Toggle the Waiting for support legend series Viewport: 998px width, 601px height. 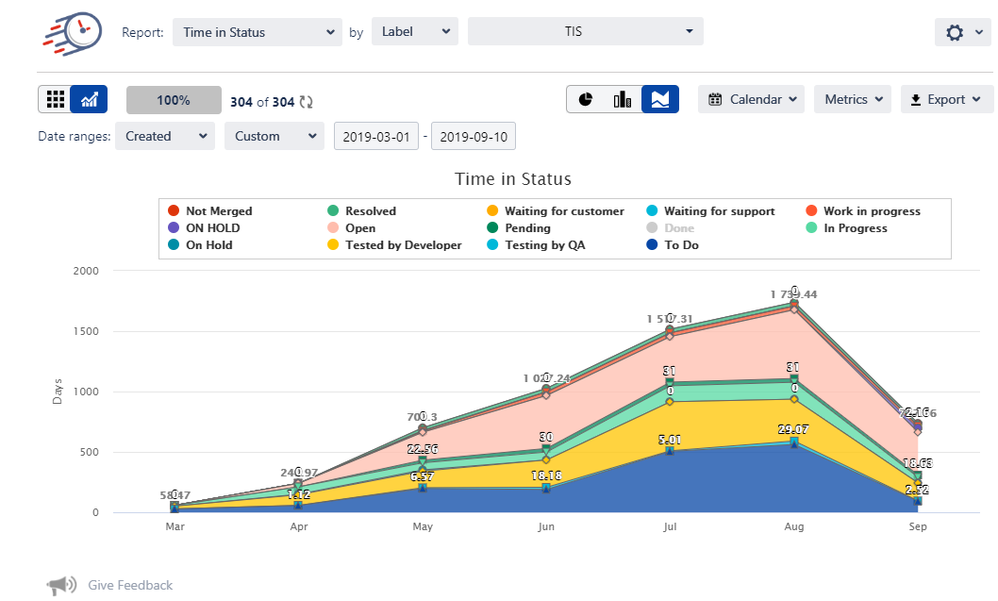711,211
